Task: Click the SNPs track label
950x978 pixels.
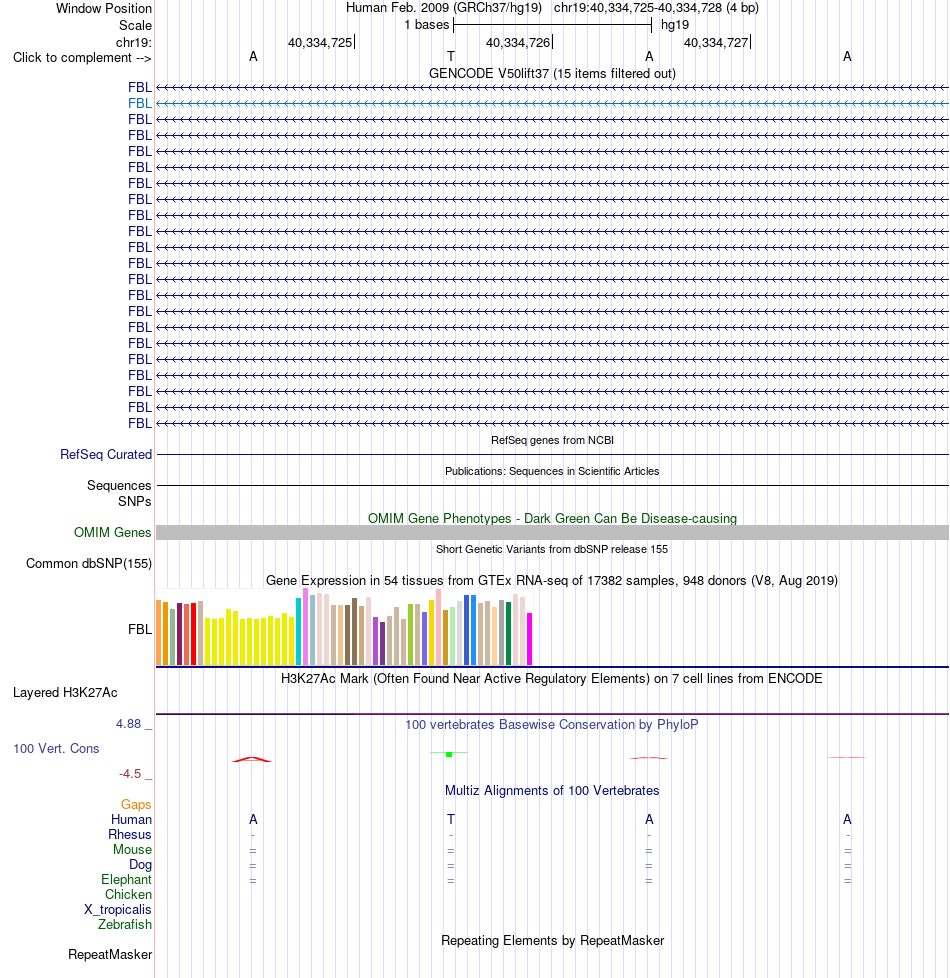Action: point(135,501)
